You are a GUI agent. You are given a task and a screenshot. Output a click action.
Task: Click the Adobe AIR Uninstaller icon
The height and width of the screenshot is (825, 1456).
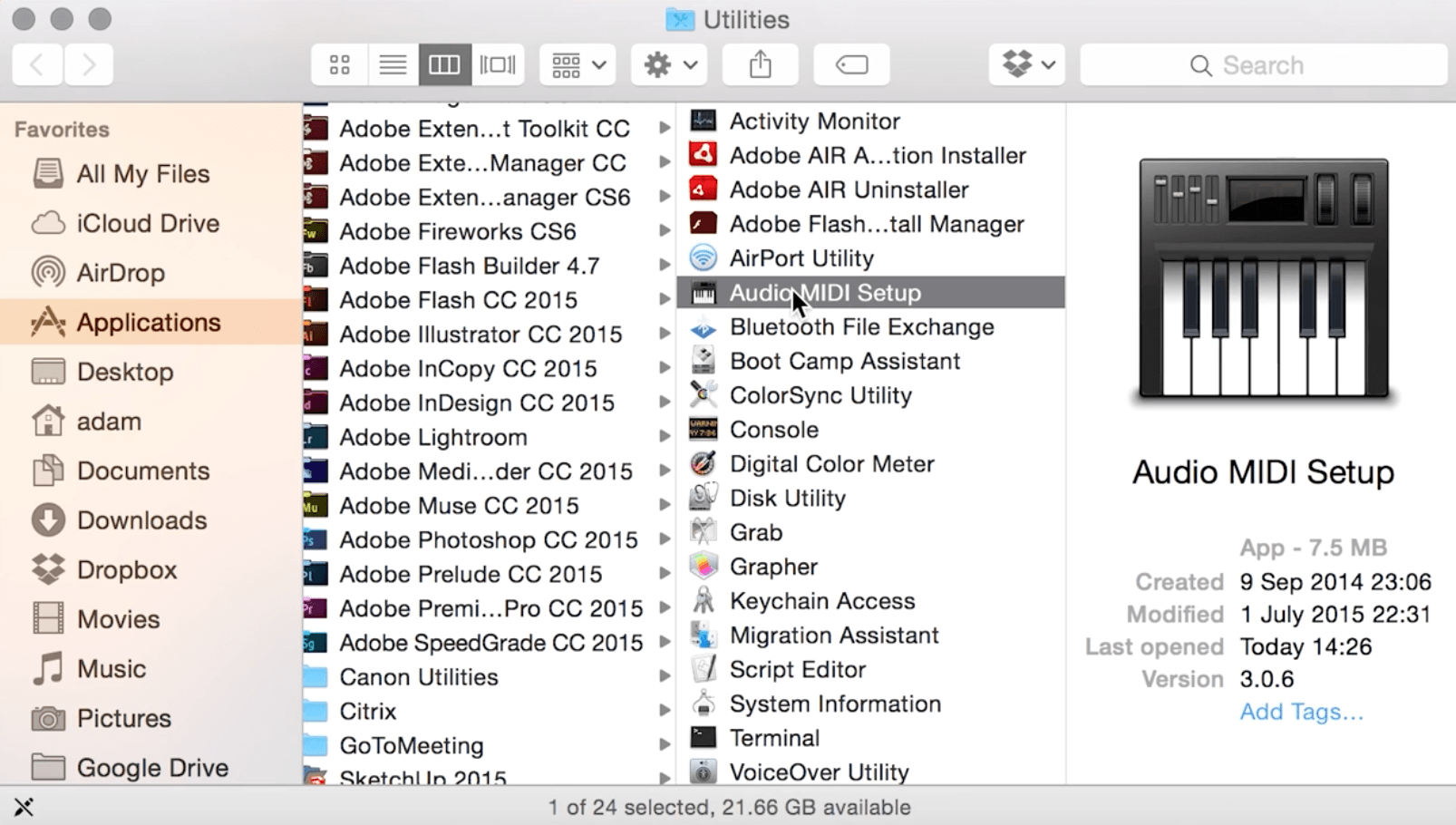(x=703, y=189)
